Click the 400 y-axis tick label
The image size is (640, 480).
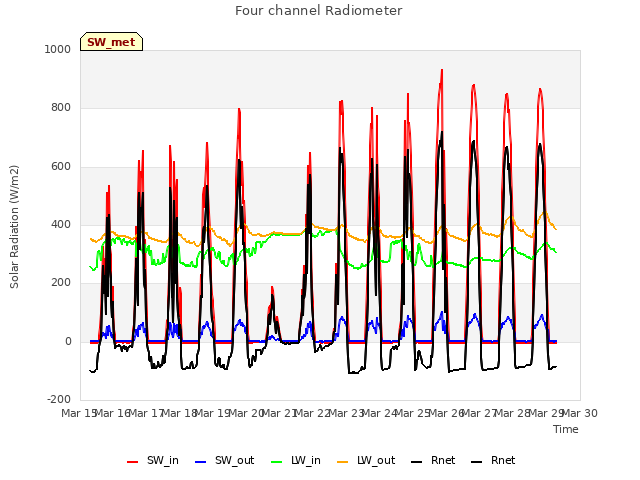pyautogui.click(x=61, y=224)
